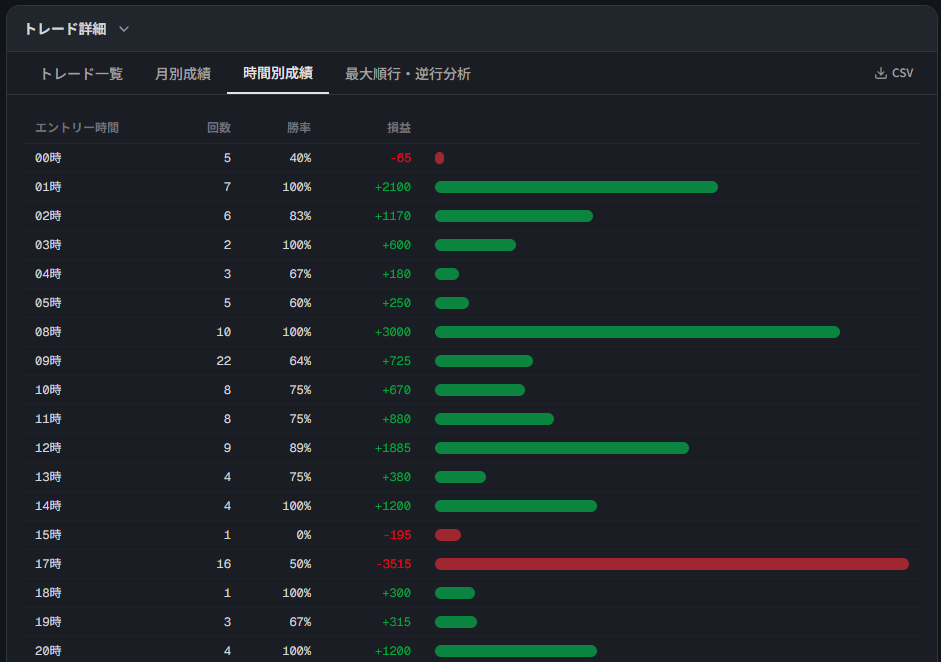Click the +600 profit value
This screenshot has height=662, width=941.
coord(396,245)
